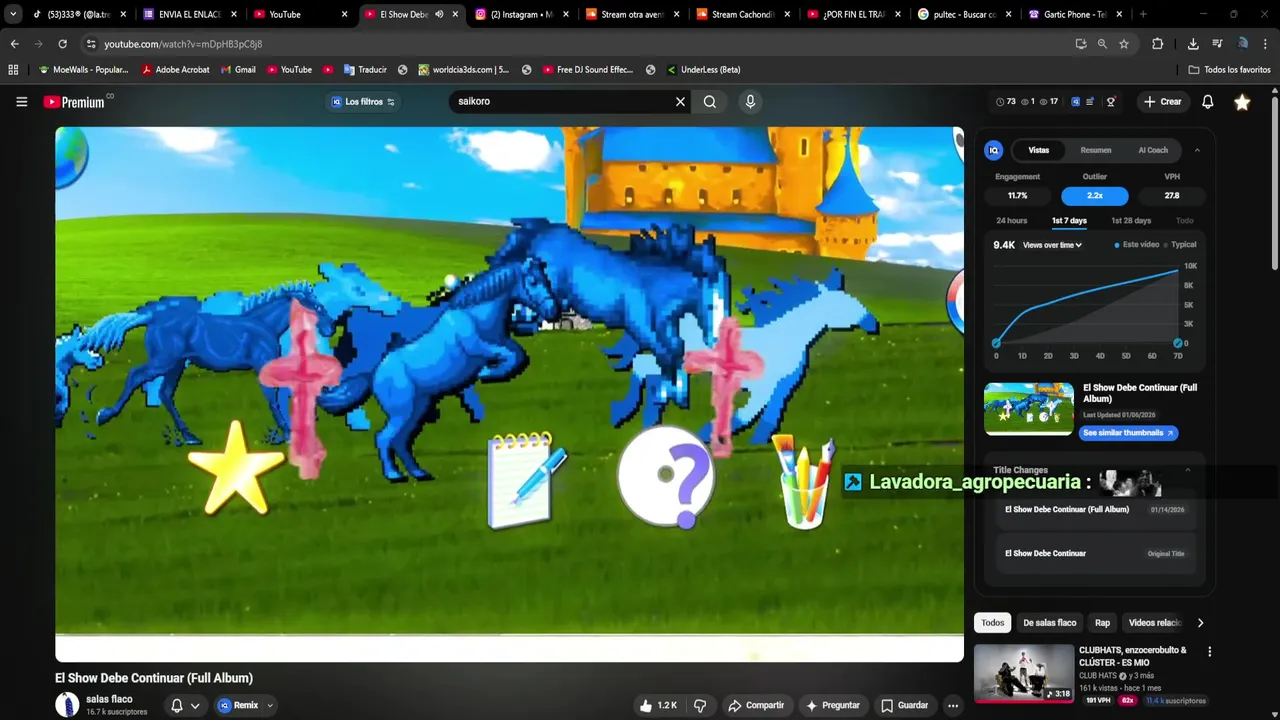
Task: Mute the El Show Debe tab audio
Action: click(439, 14)
